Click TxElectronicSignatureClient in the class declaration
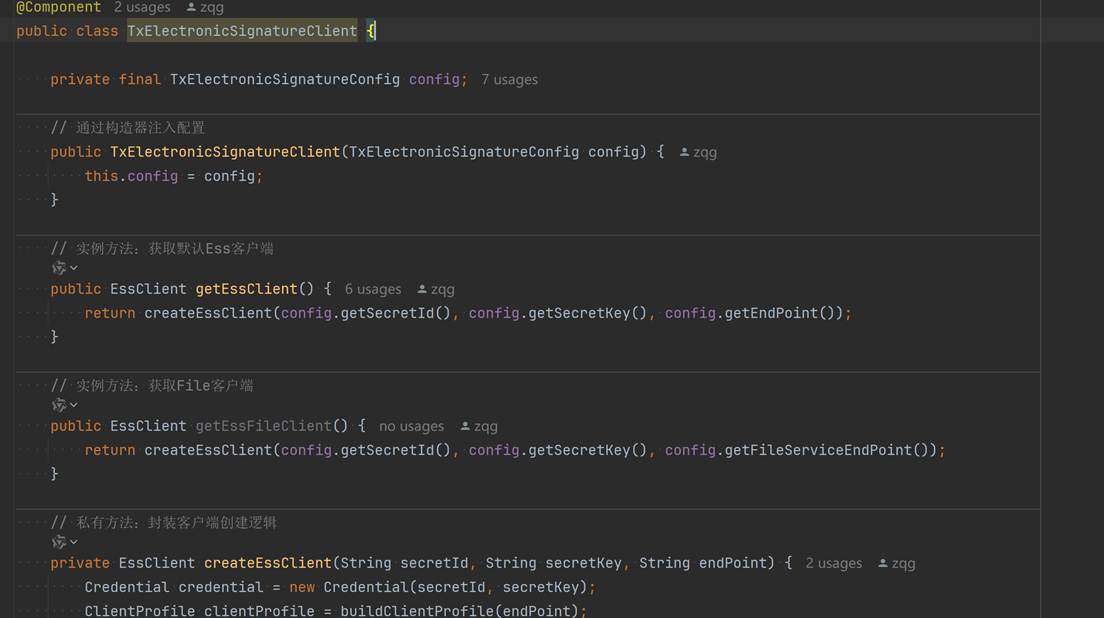The height and width of the screenshot is (618, 1104). [242, 31]
